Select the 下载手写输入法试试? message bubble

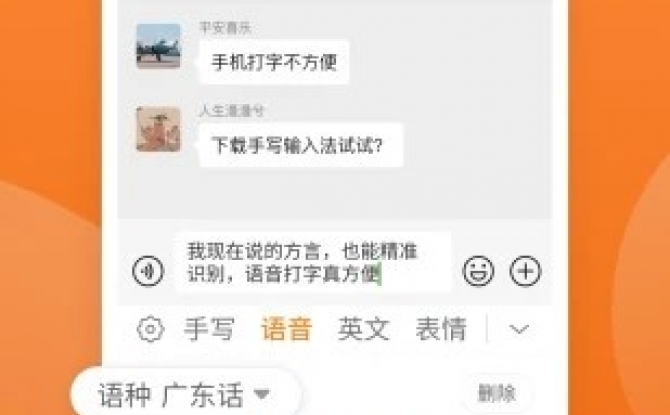301,145
